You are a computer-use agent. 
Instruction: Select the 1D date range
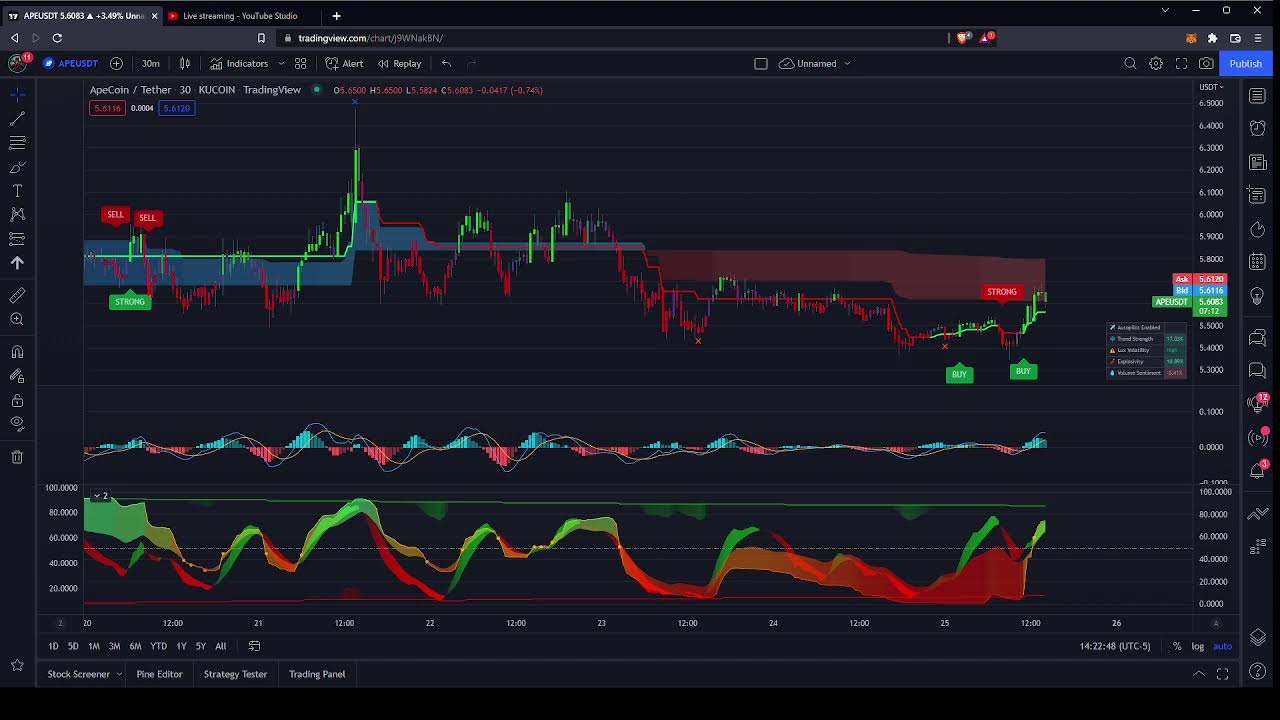[53, 646]
